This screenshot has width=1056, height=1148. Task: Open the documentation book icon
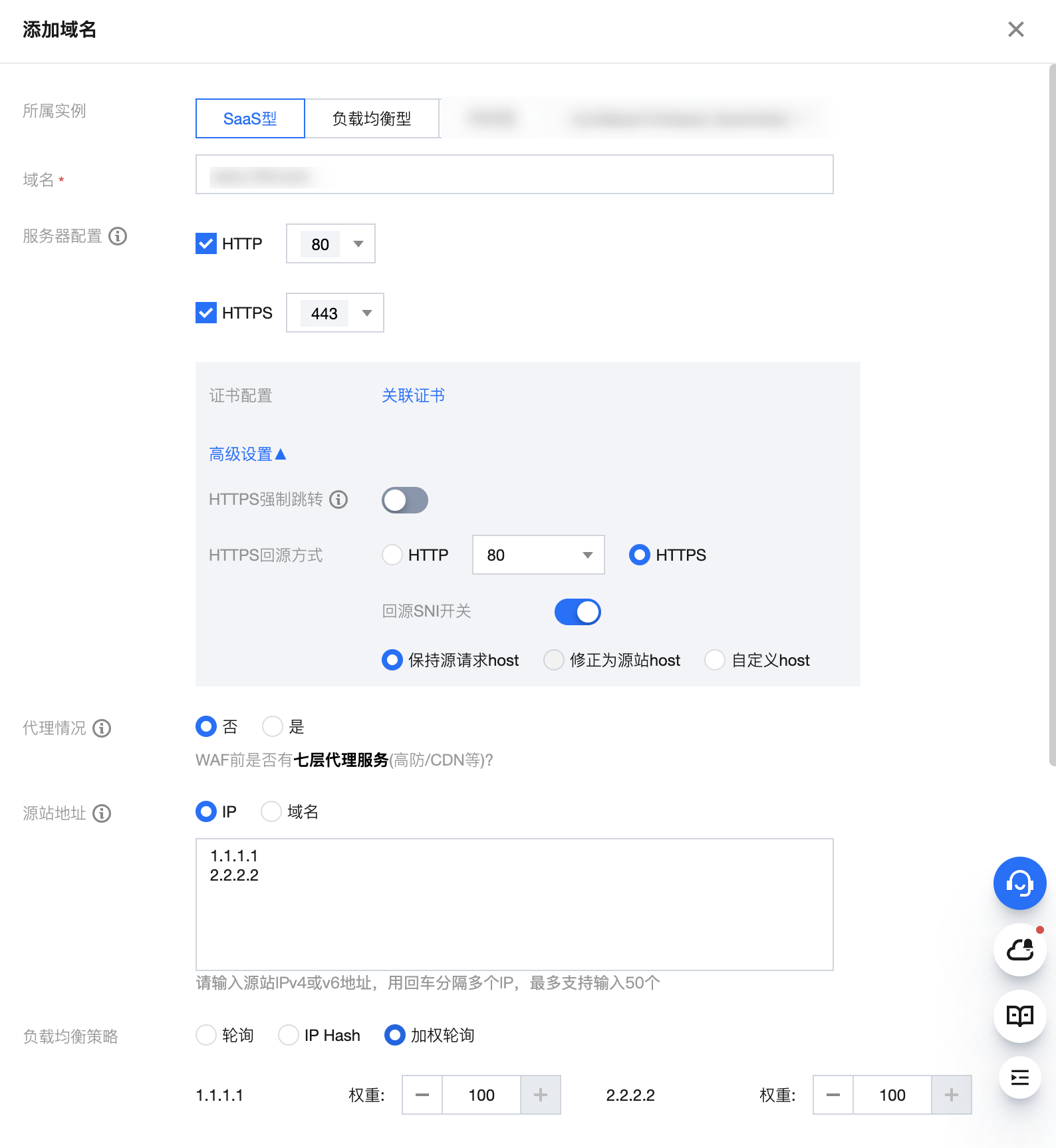1019,1016
